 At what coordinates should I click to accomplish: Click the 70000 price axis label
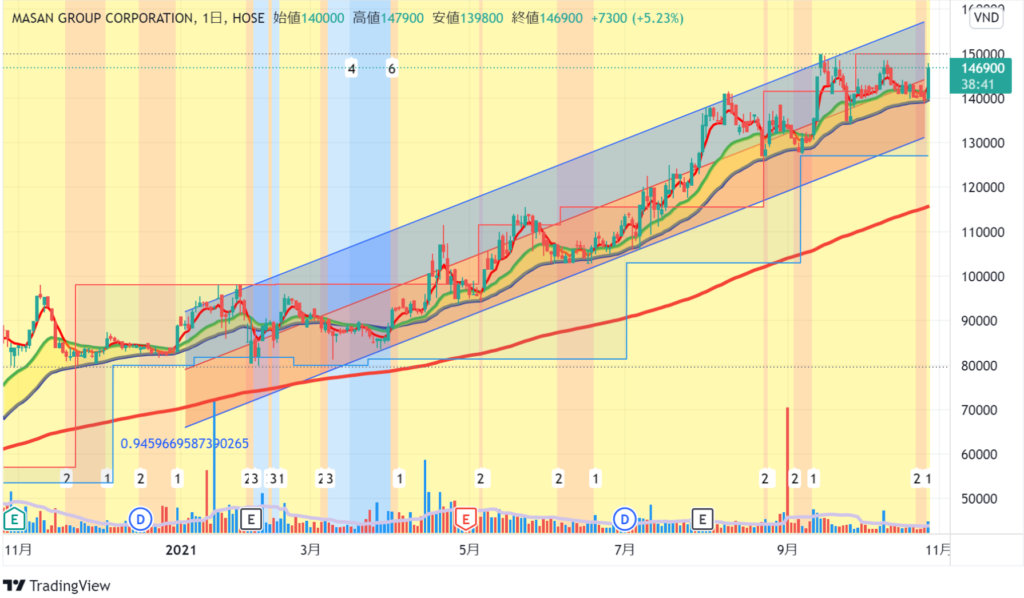(x=979, y=411)
